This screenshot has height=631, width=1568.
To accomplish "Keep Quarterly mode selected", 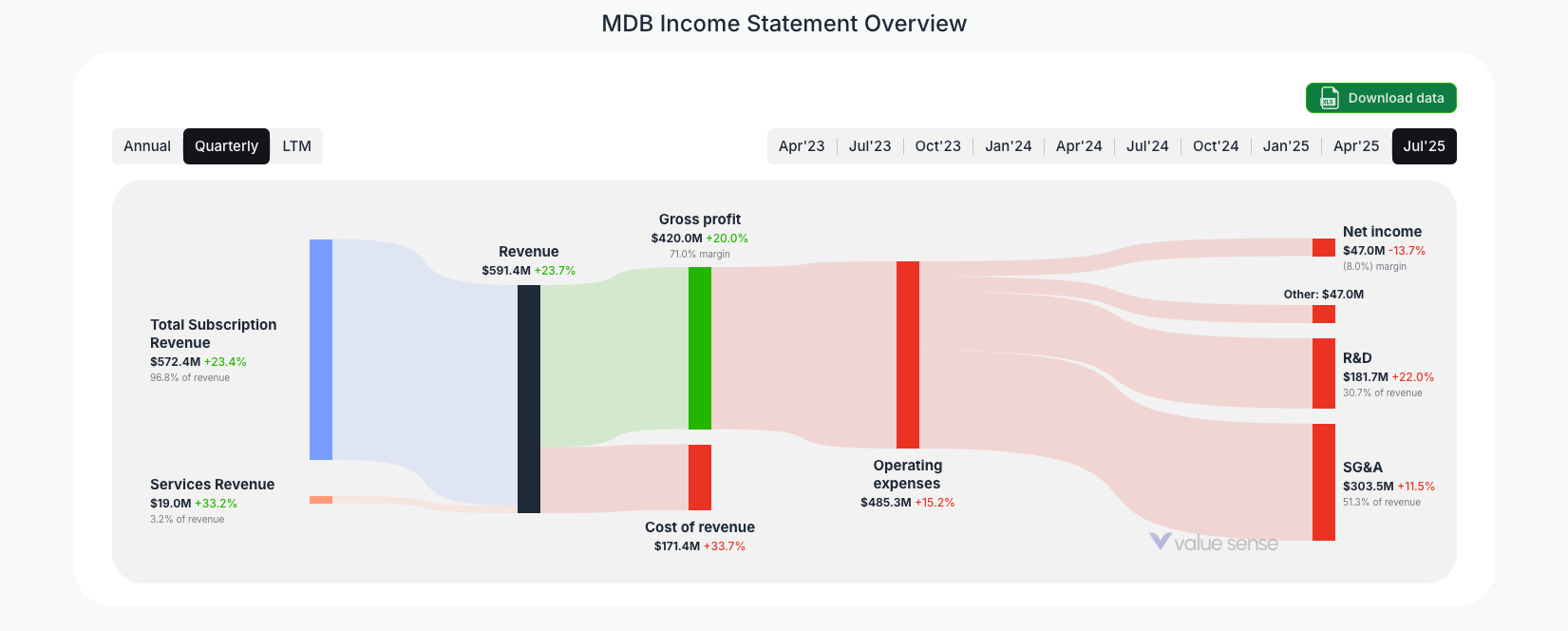I will click(226, 145).
